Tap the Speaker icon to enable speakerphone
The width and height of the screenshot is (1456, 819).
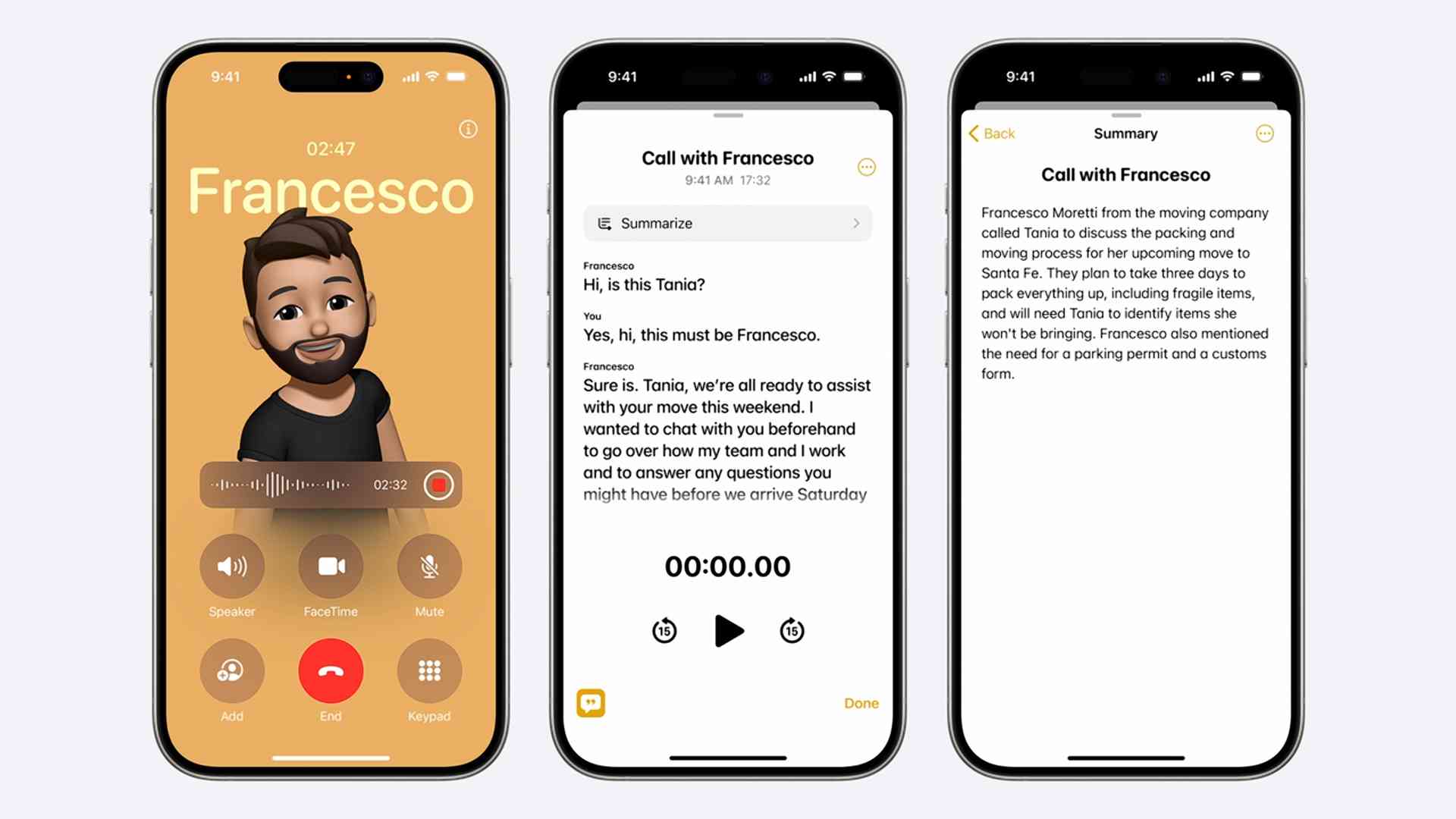231,567
